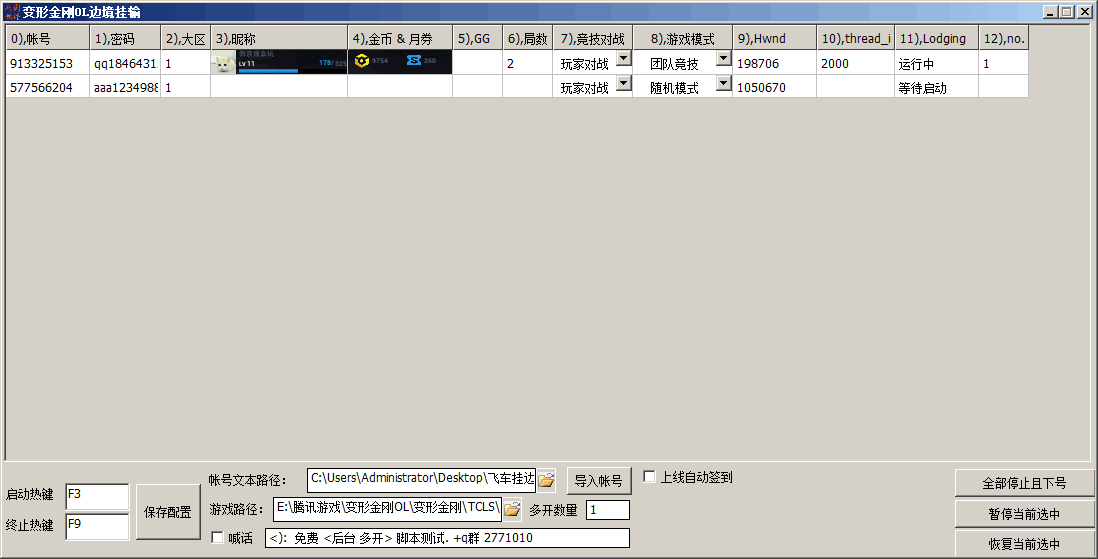Click 导入帐号 button

(599, 481)
